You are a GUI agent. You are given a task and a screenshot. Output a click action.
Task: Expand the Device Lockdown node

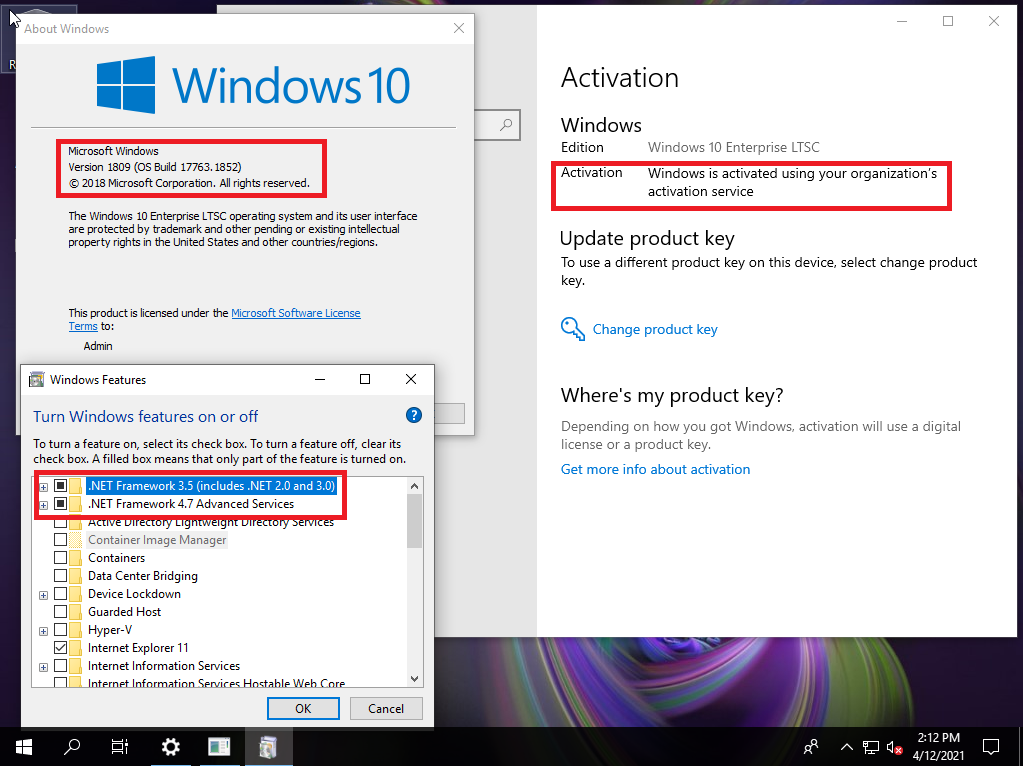pyautogui.click(x=43, y=595)
